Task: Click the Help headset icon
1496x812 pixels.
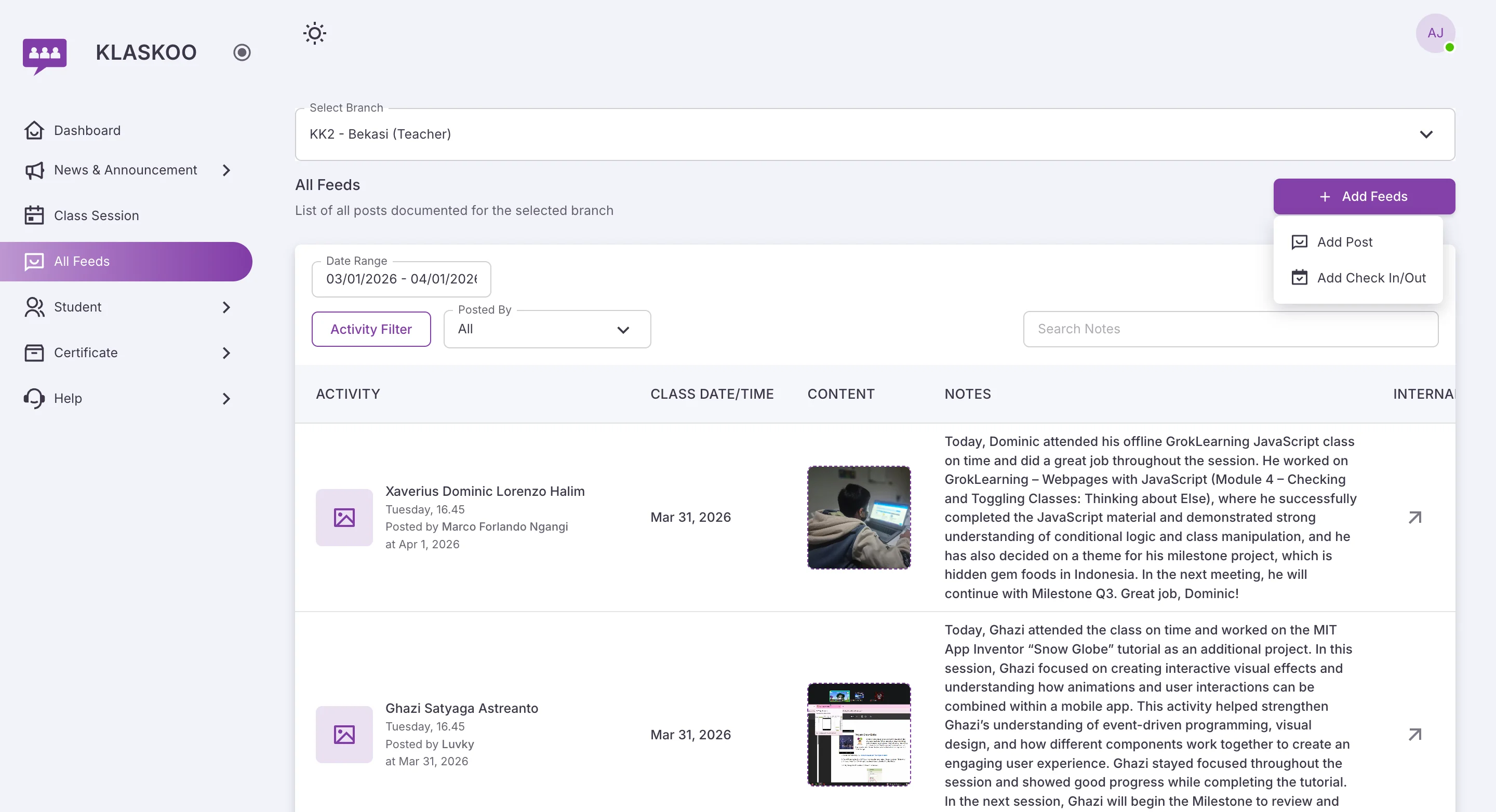Action: pos(34,398)
